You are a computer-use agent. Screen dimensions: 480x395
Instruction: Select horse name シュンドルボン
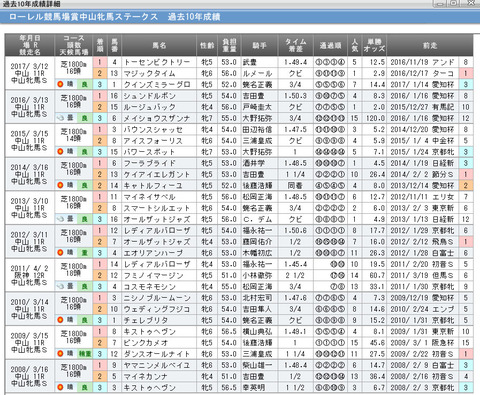click(149, 96)
